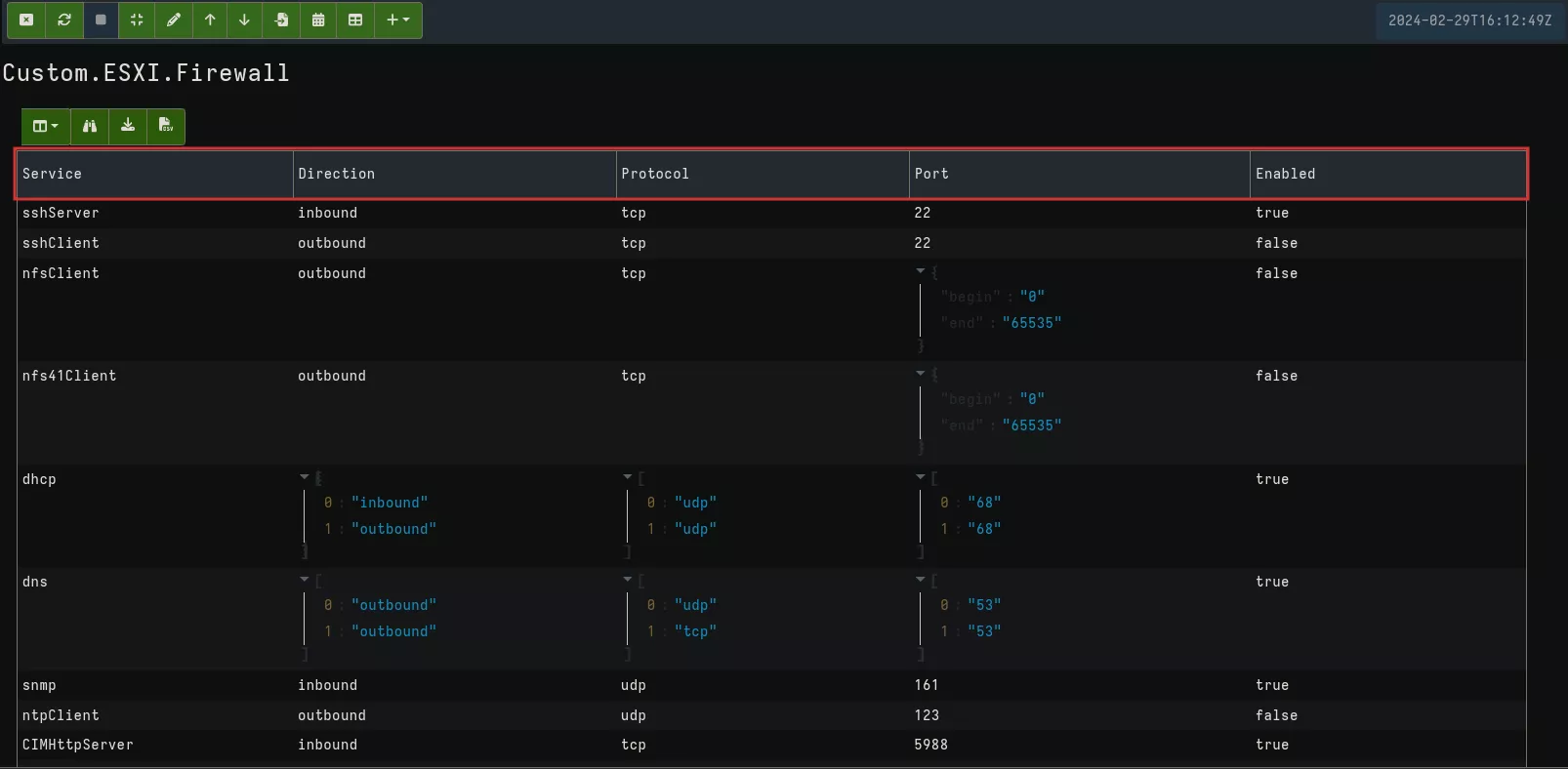Move cell down with down arrow
1568x769 pixels.
pyautogui.click(x=245, y=20)
